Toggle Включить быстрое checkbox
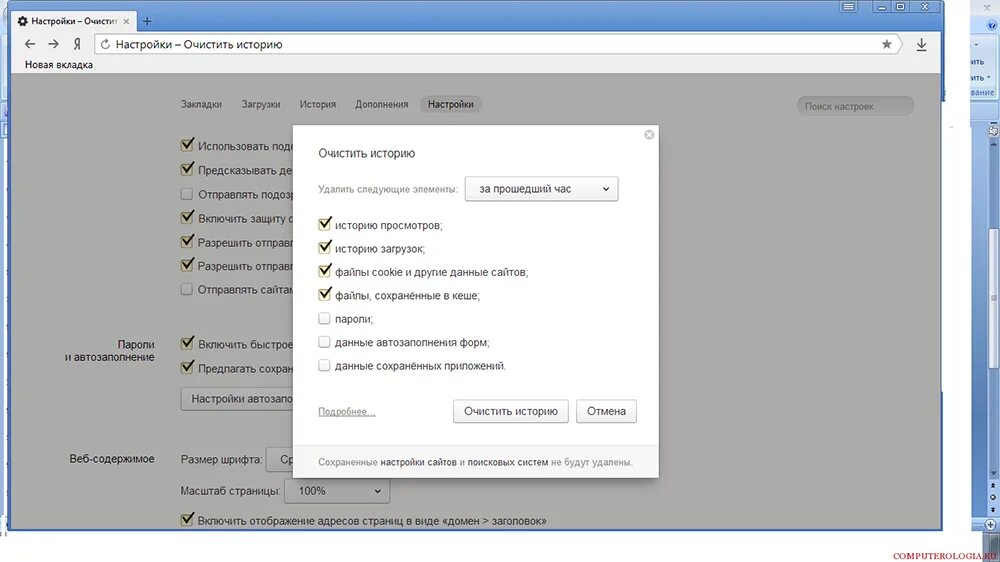Image resolution: width=1000 pixels, height=562 pixels. (187, 343)
